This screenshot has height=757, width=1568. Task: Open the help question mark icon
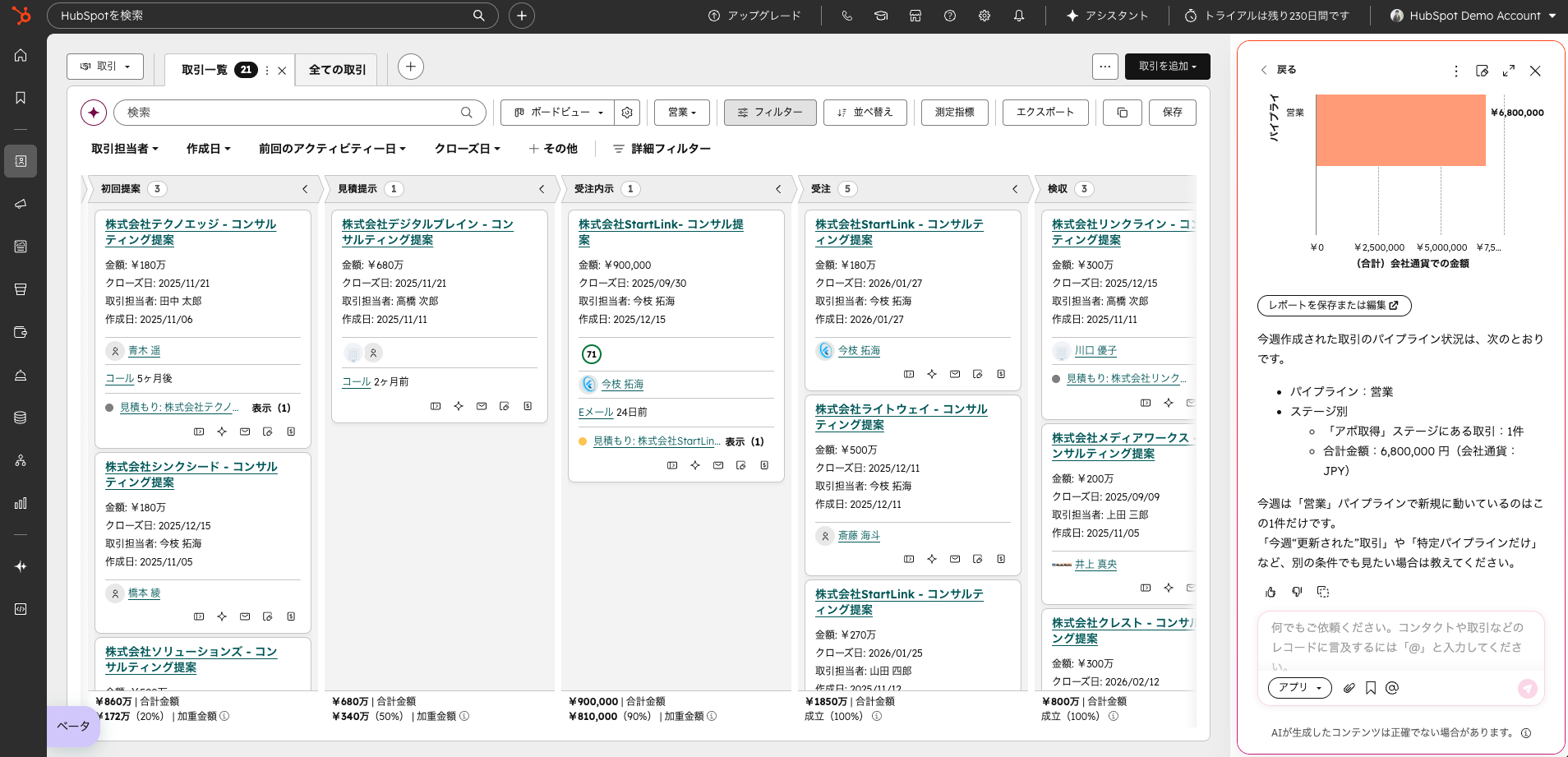click(x=950, y=16)
